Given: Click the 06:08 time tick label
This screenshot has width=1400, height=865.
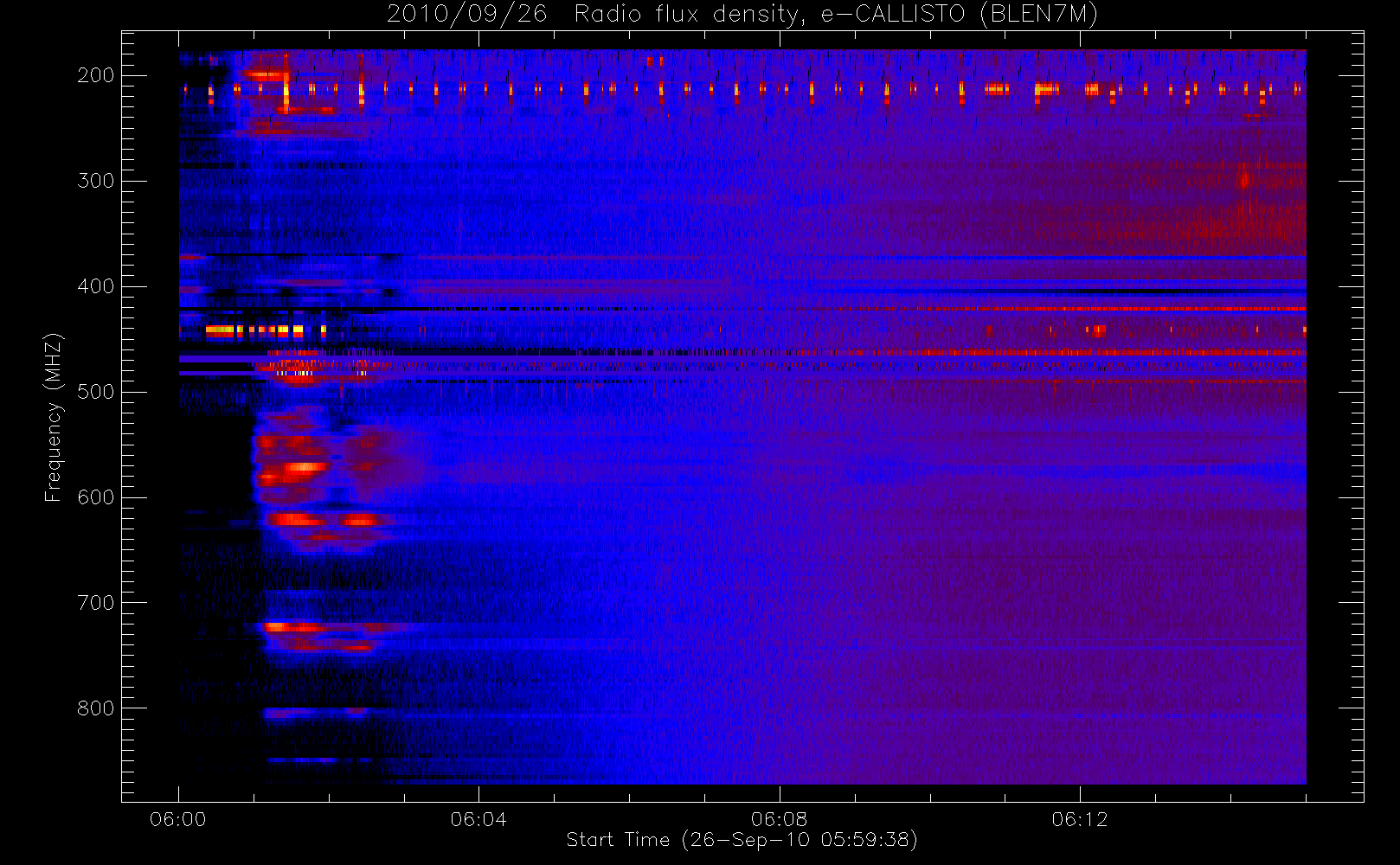Looking at the screenshot, I should click(x=779, y=819).
